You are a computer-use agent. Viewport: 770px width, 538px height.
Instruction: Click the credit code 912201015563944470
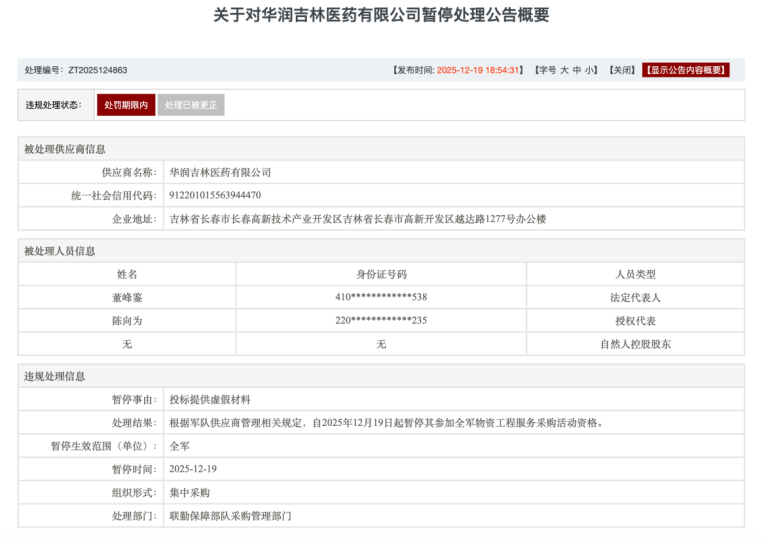[215, 195]
